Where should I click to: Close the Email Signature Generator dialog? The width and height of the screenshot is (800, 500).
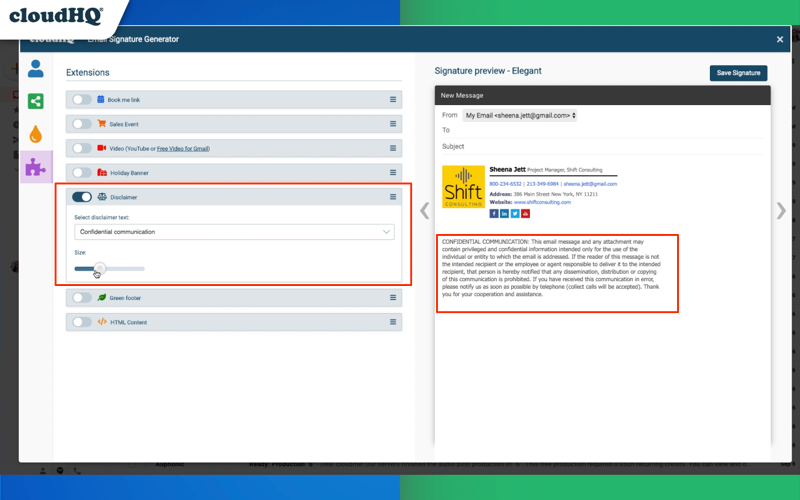(780, 39)
